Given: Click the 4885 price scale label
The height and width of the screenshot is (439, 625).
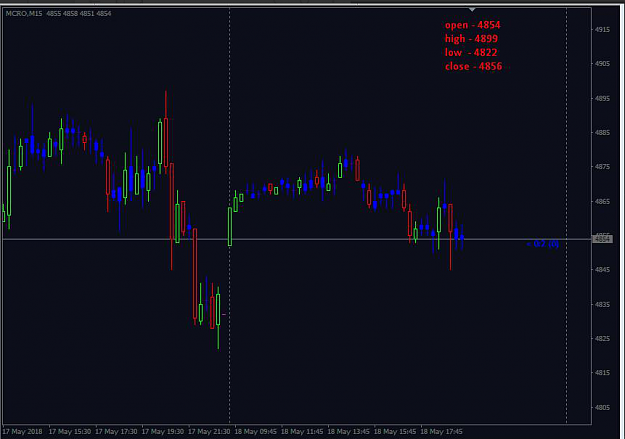Looking at the screenshot, I should point(602,132).
